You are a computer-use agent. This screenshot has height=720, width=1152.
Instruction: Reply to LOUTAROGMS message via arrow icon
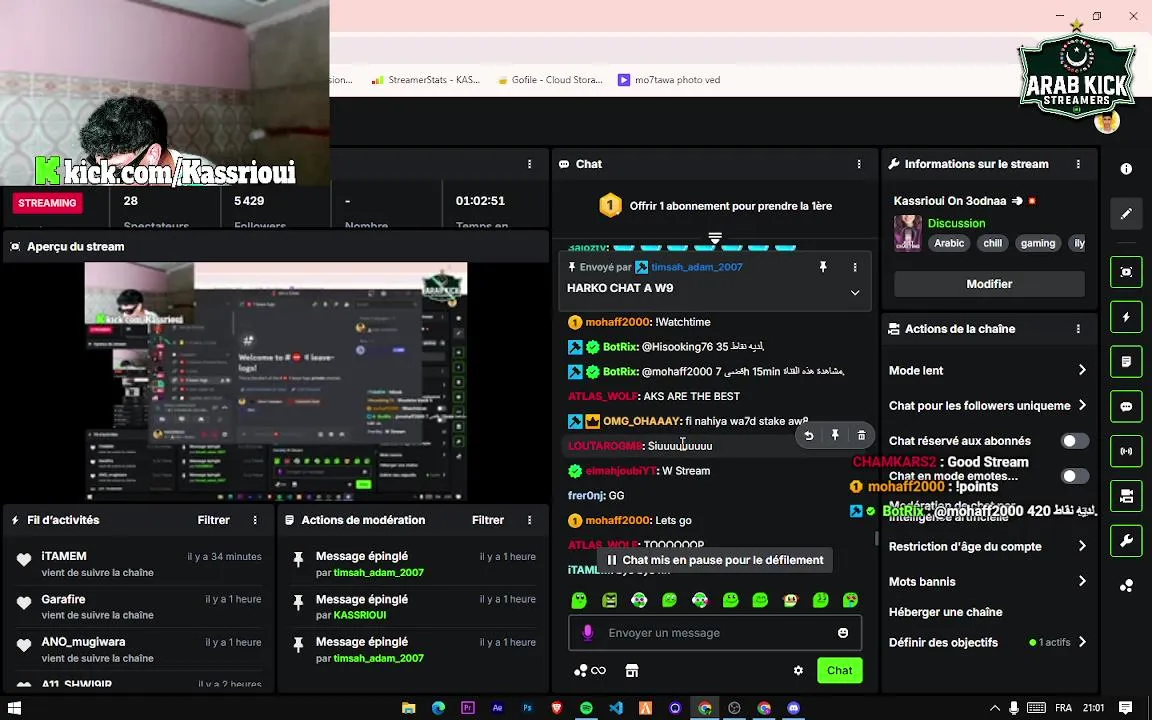(809, 436)
